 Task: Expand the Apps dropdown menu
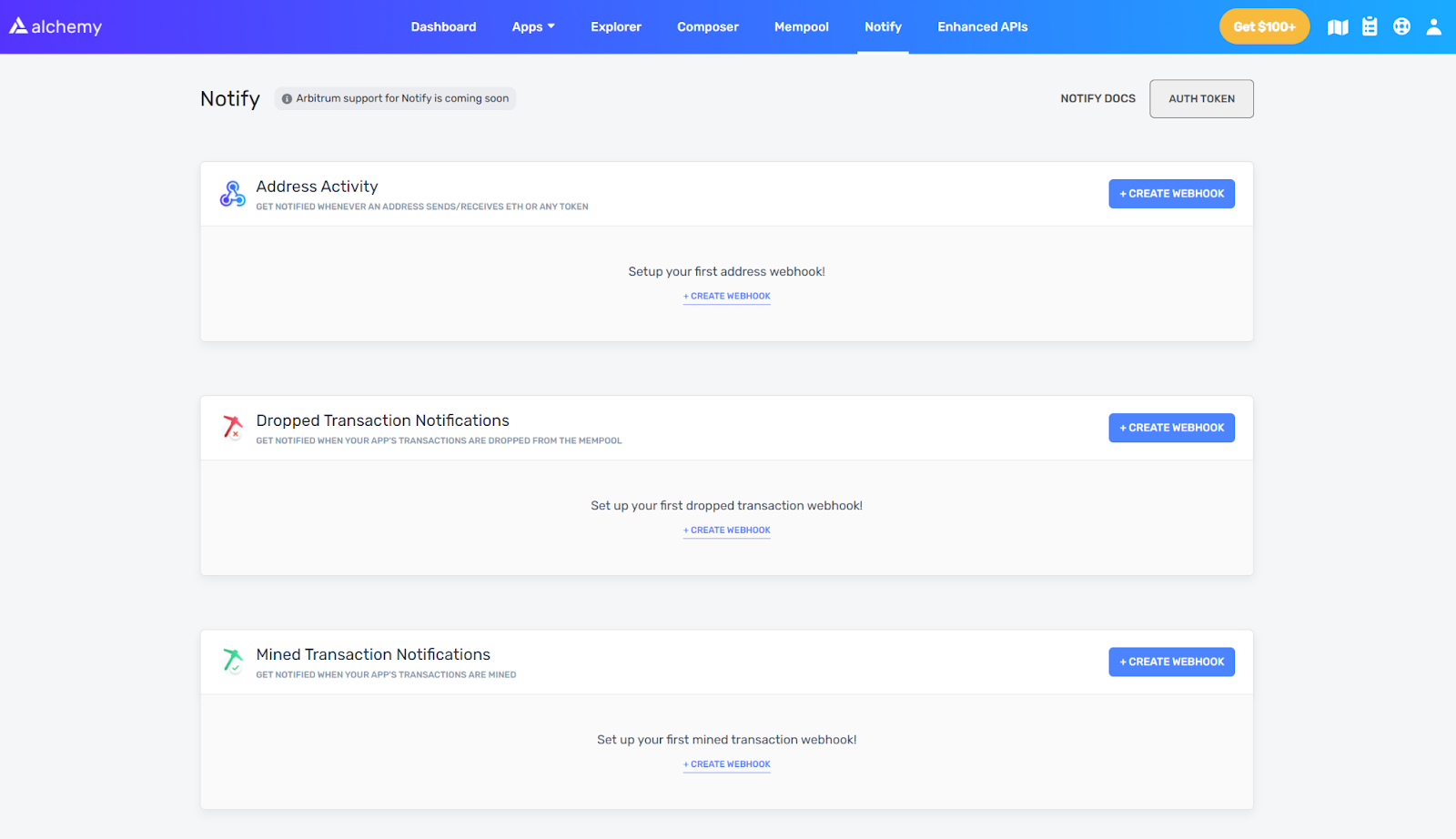pos(532,27)
